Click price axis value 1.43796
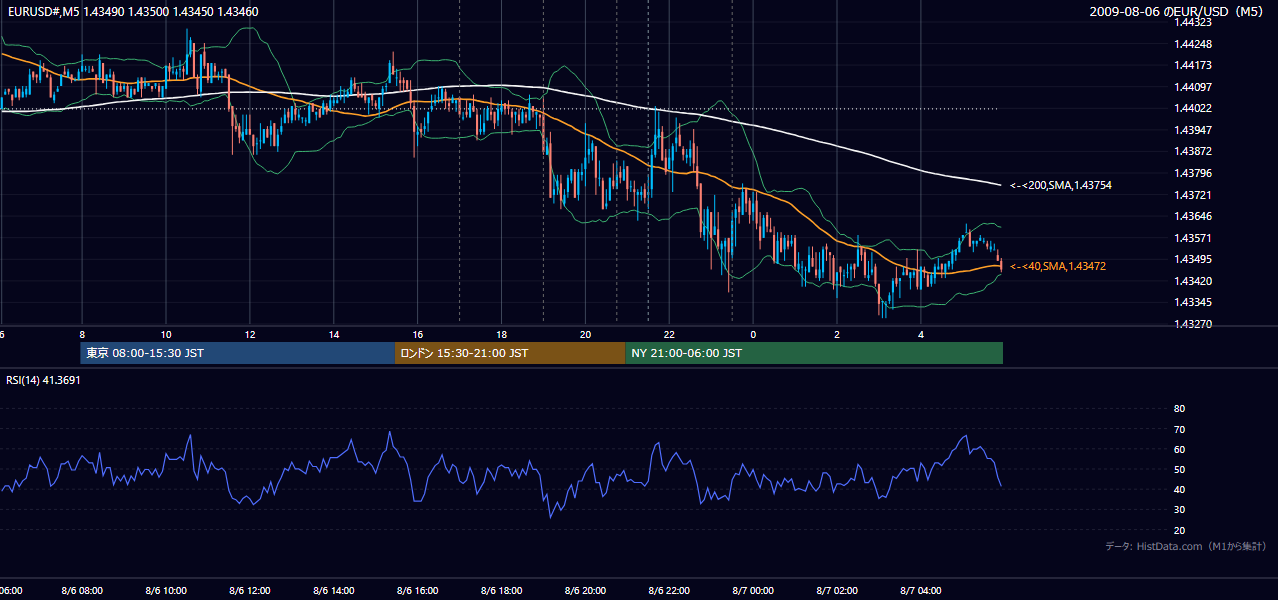 point(1194,173)
